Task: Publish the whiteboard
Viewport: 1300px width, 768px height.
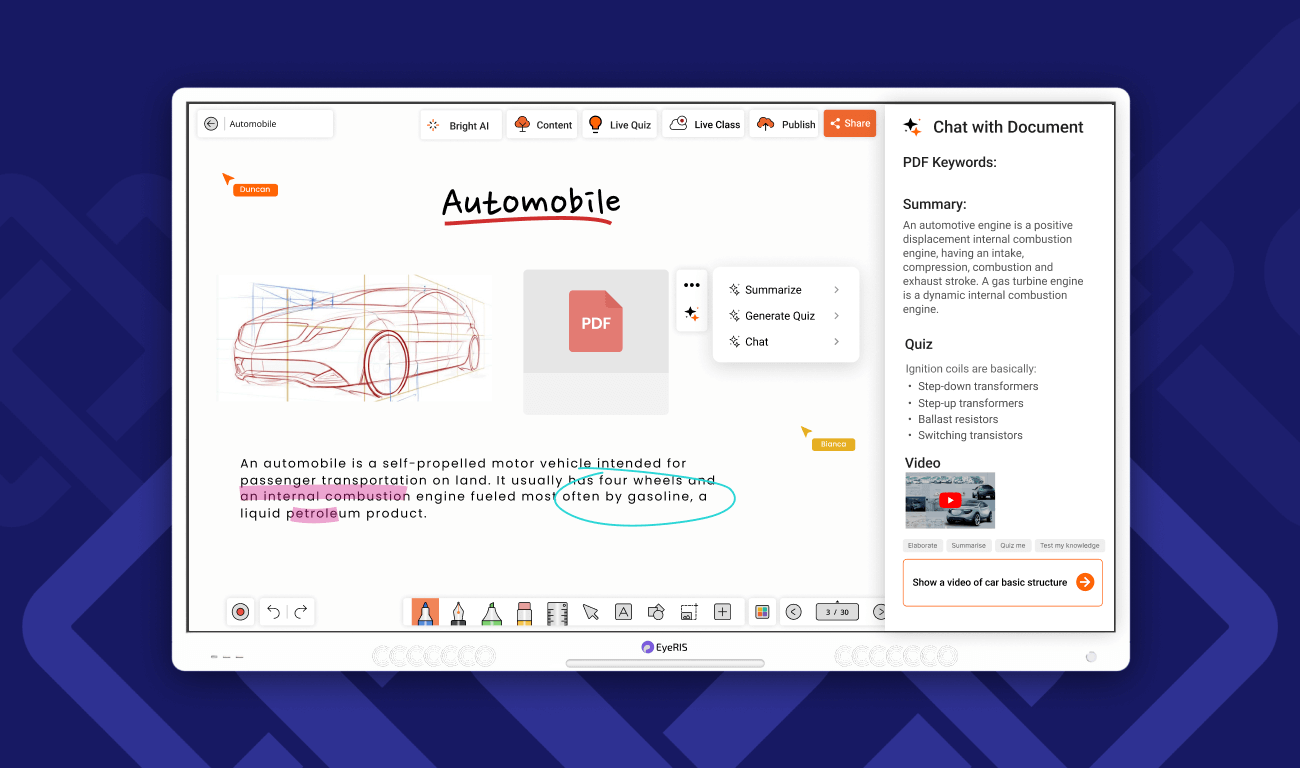Action: point(785,125)
